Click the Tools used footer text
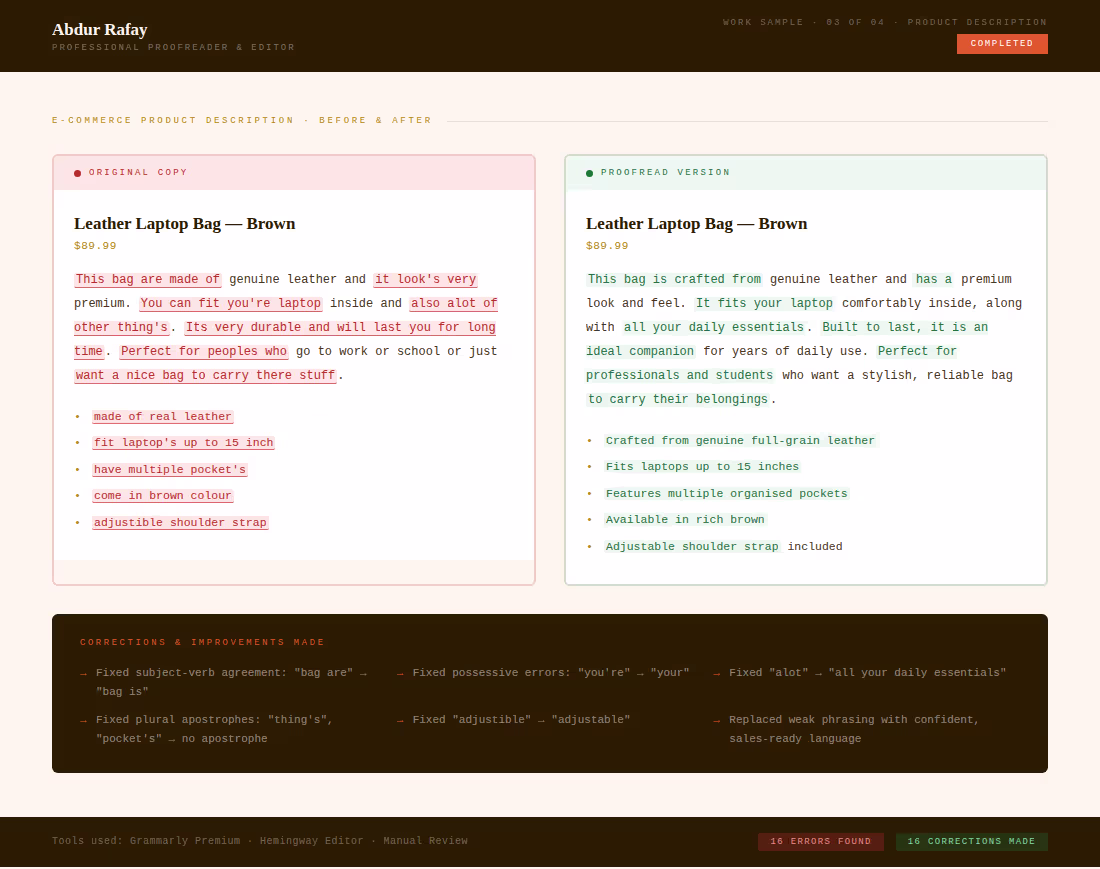1100x869 pixels. tap(260, 840)
